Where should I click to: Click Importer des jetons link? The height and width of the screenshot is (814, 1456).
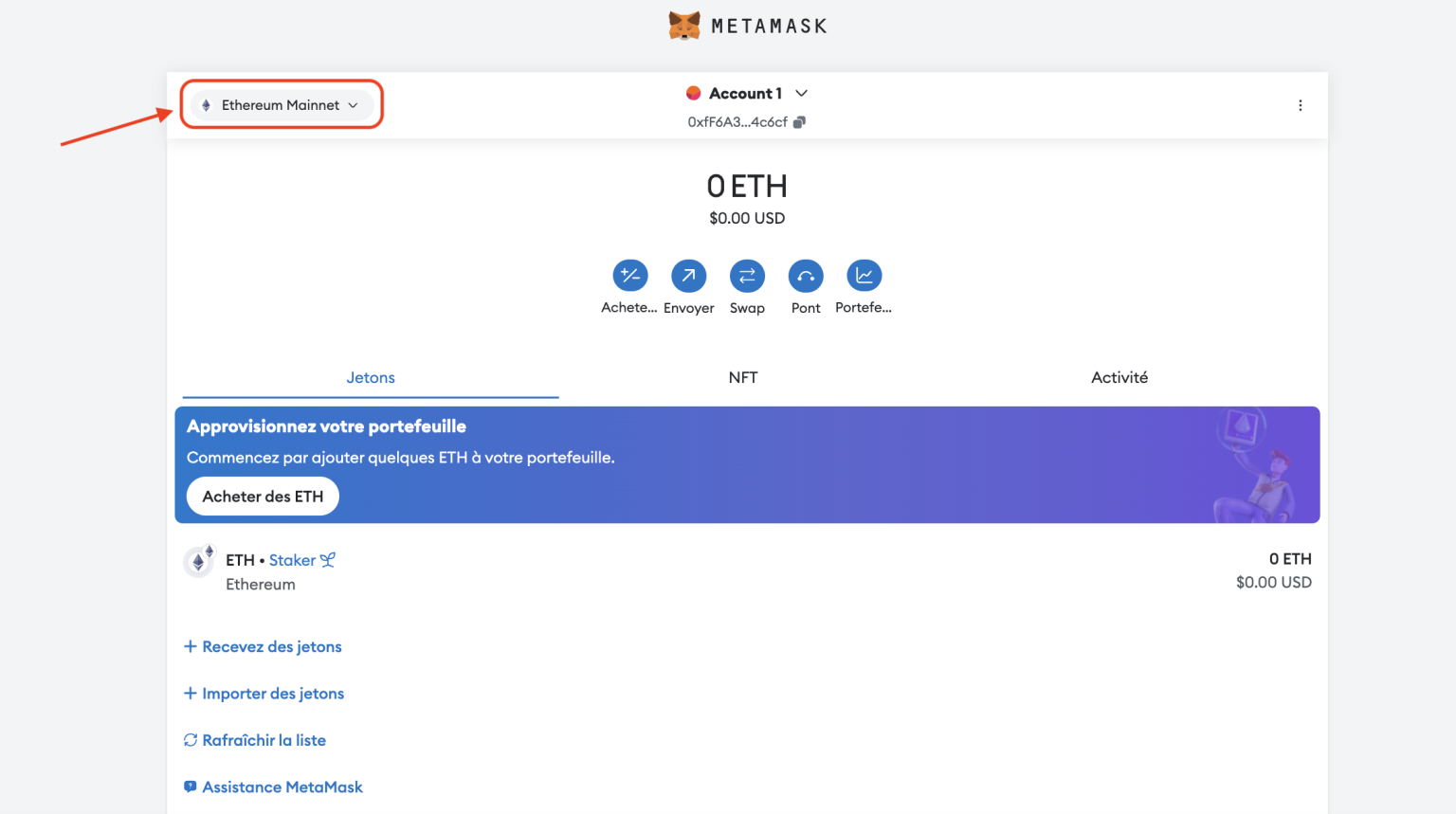(x=264, y=694)
